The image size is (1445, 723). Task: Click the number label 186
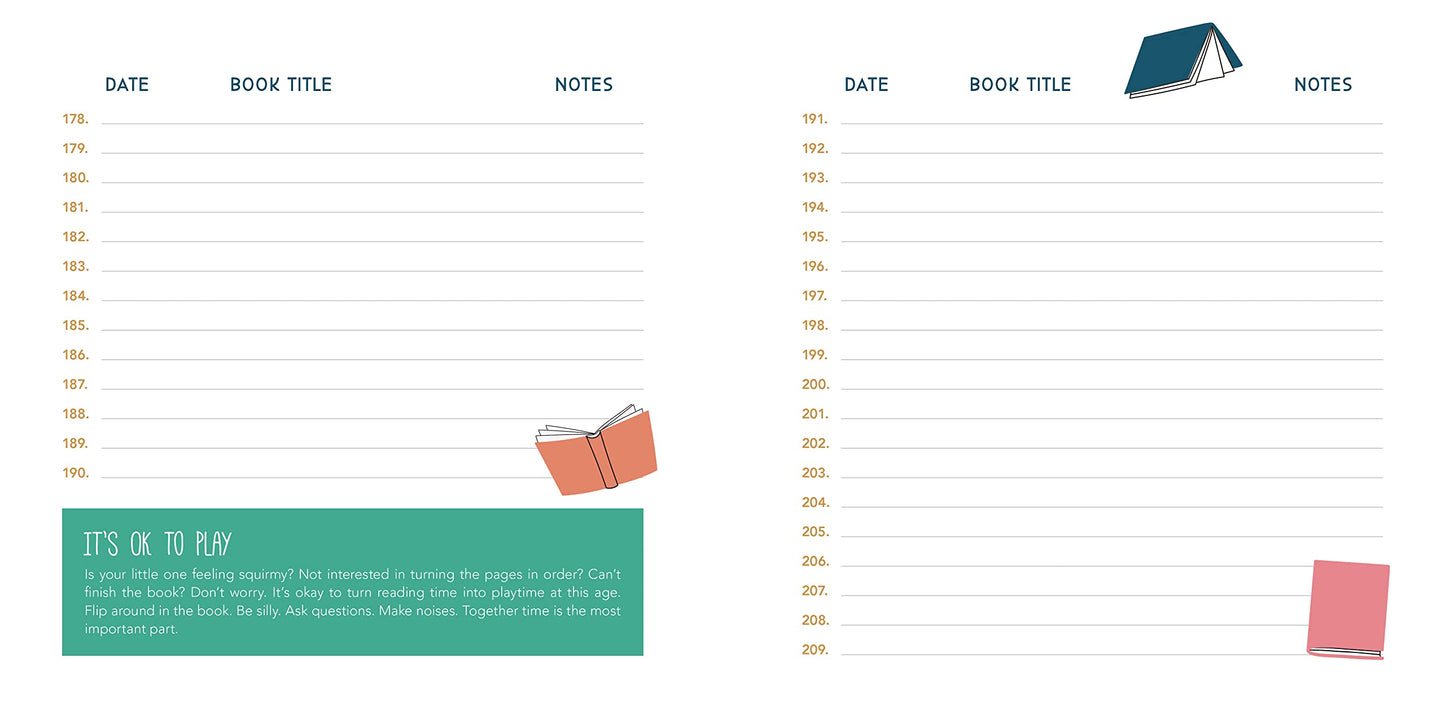click(x=76, y=355)
